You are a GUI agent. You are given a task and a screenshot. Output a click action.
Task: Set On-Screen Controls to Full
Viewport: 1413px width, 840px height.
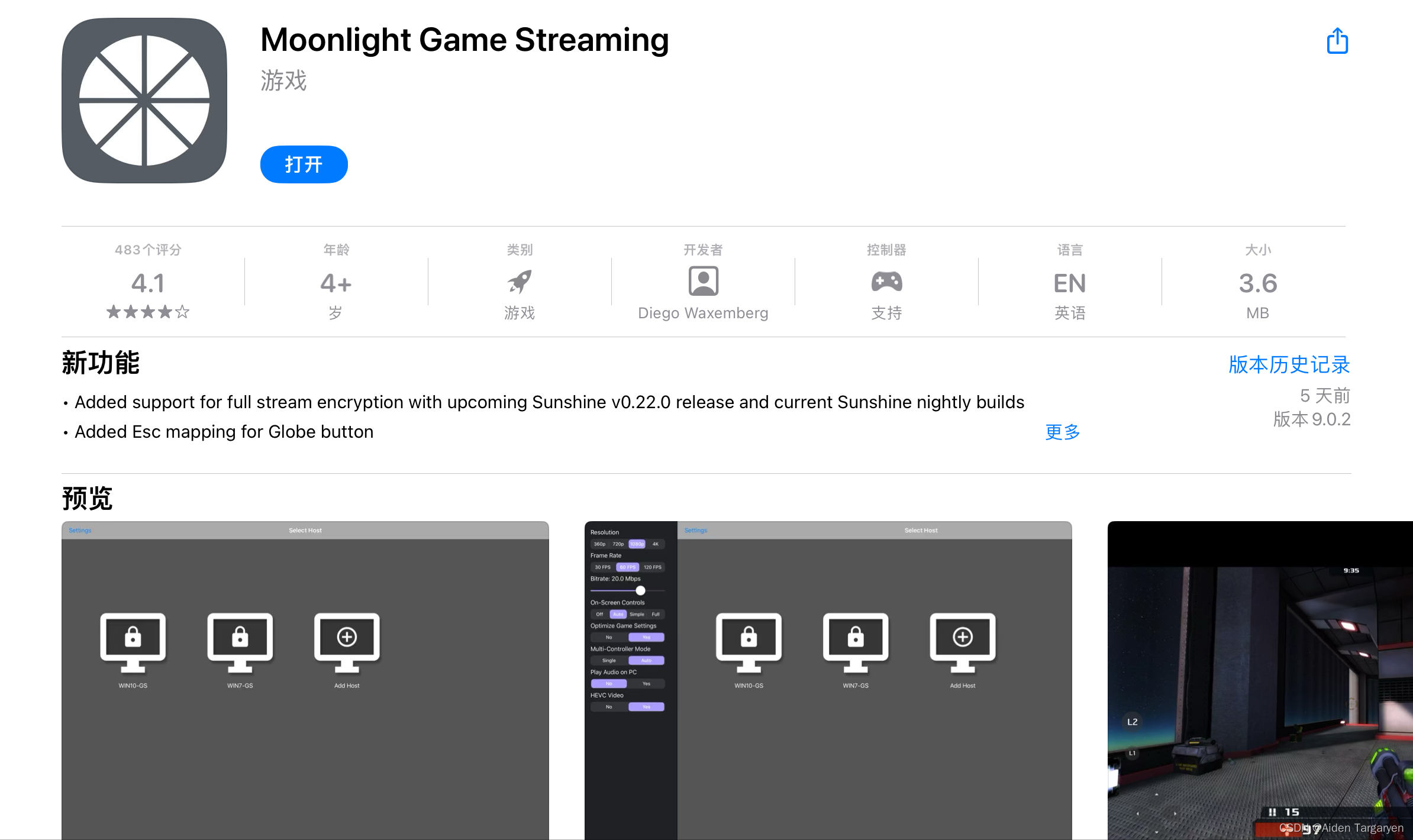click(656, 614)
